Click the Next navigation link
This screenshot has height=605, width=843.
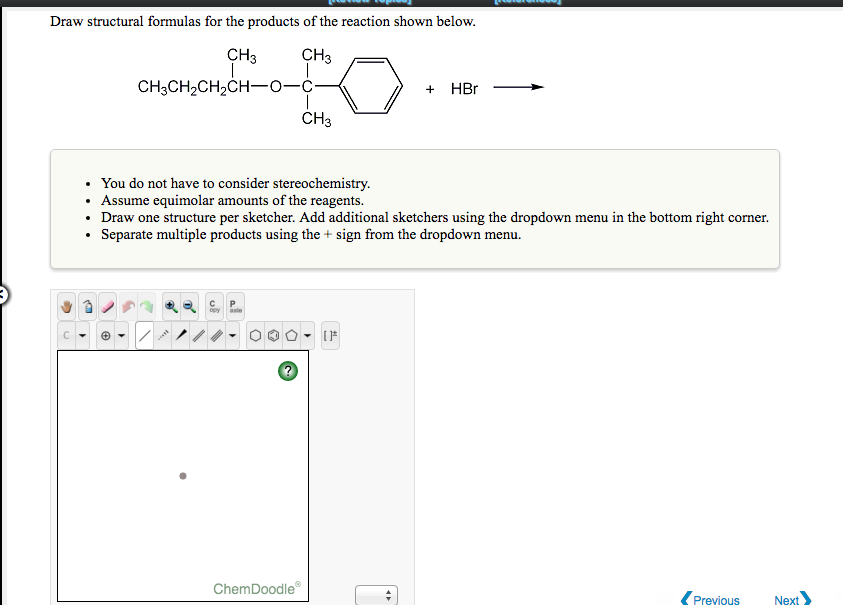click(789, 599)
